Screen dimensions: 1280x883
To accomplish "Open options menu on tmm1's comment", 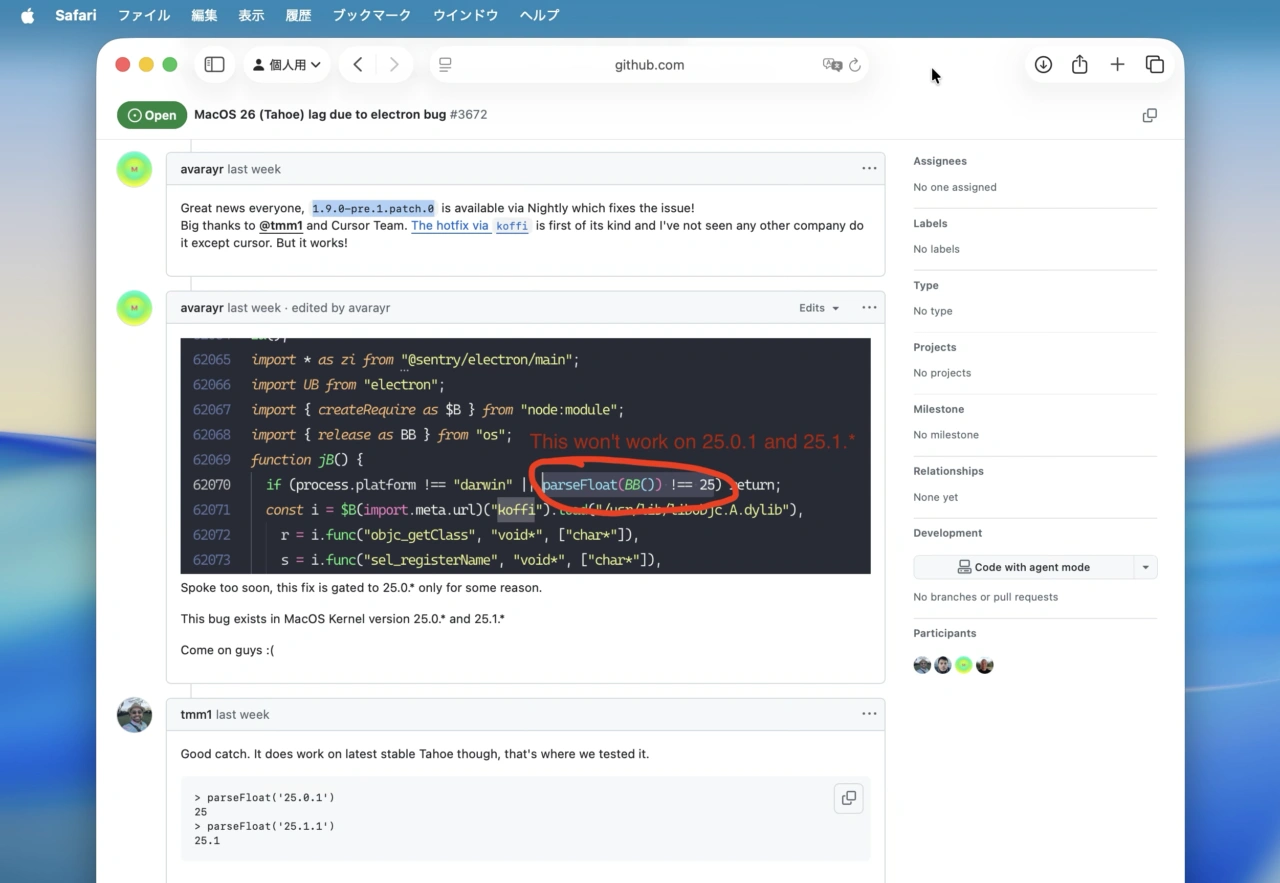I will click(x=869, y=714).
